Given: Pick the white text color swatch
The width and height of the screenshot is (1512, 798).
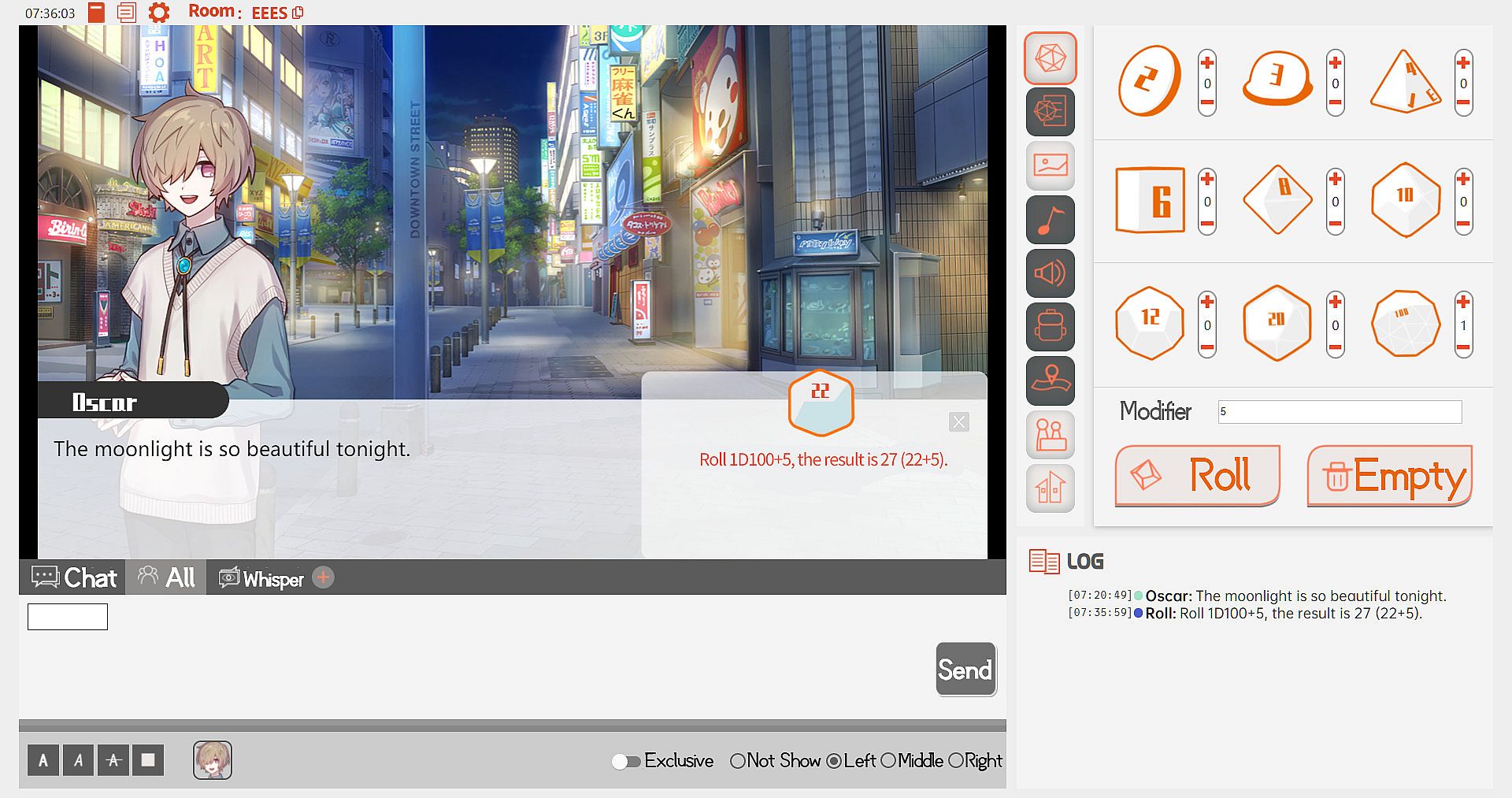Looking at the screenshot, I should point(147,760).
